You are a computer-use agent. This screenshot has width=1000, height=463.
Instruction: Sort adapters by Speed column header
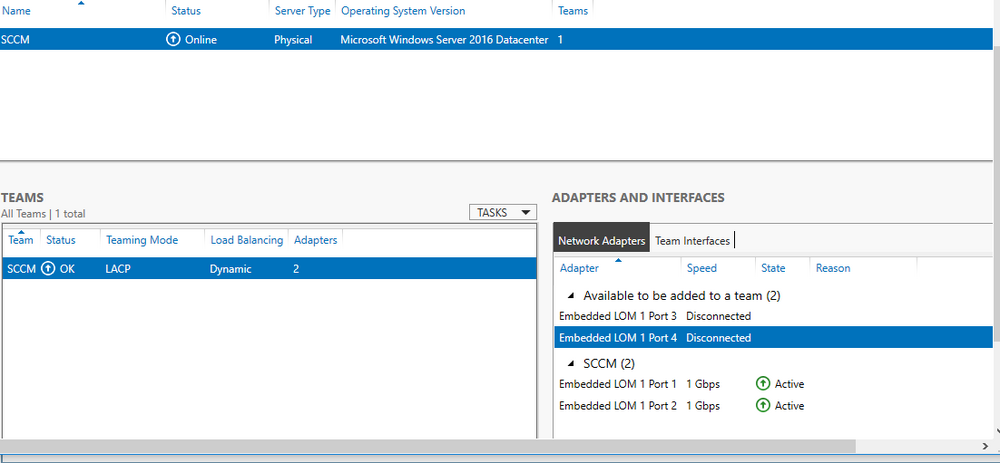tap(702, 268)
